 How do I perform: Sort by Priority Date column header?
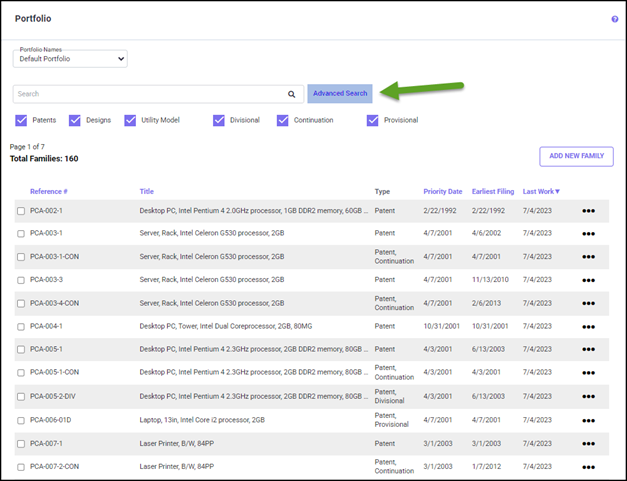click(442, 191)
